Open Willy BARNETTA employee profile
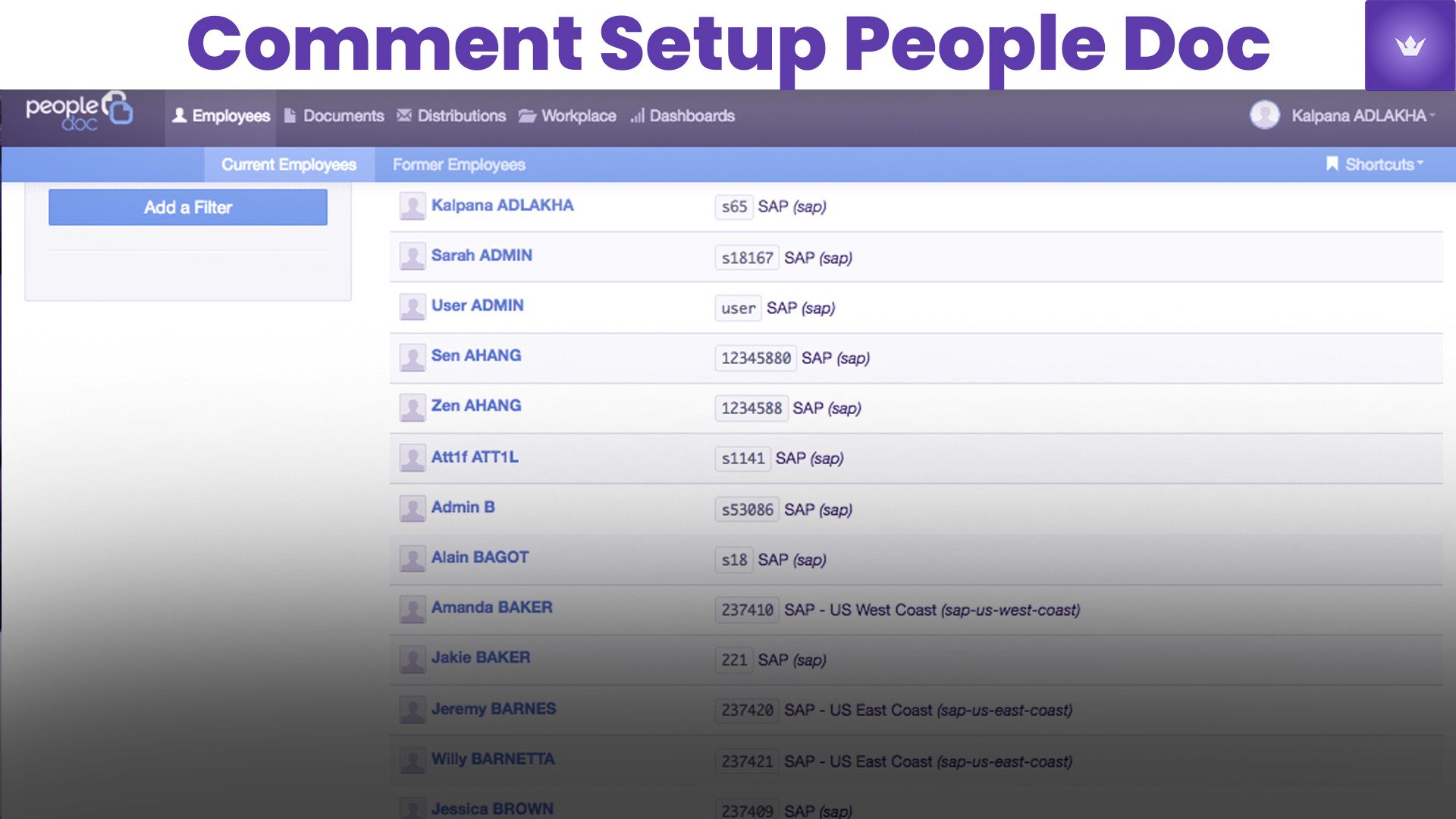This screenshot has width=1456, height=819. tap(493, 759)
